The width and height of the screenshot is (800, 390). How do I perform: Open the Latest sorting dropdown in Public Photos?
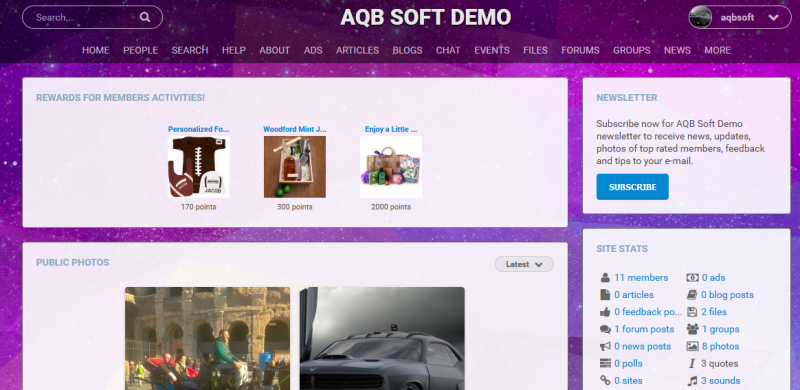tap(524, 264)
